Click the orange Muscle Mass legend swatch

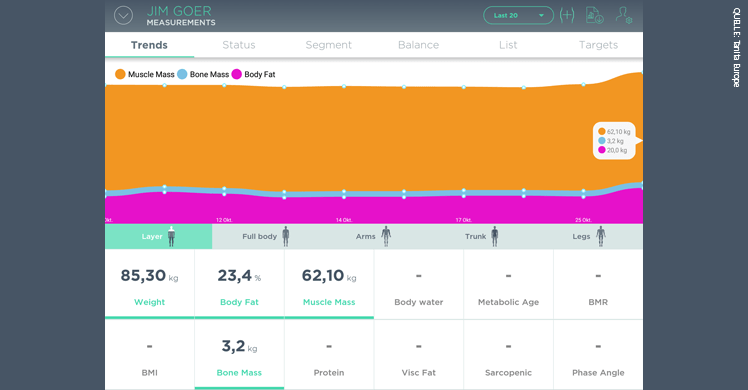tap(120, 74)
